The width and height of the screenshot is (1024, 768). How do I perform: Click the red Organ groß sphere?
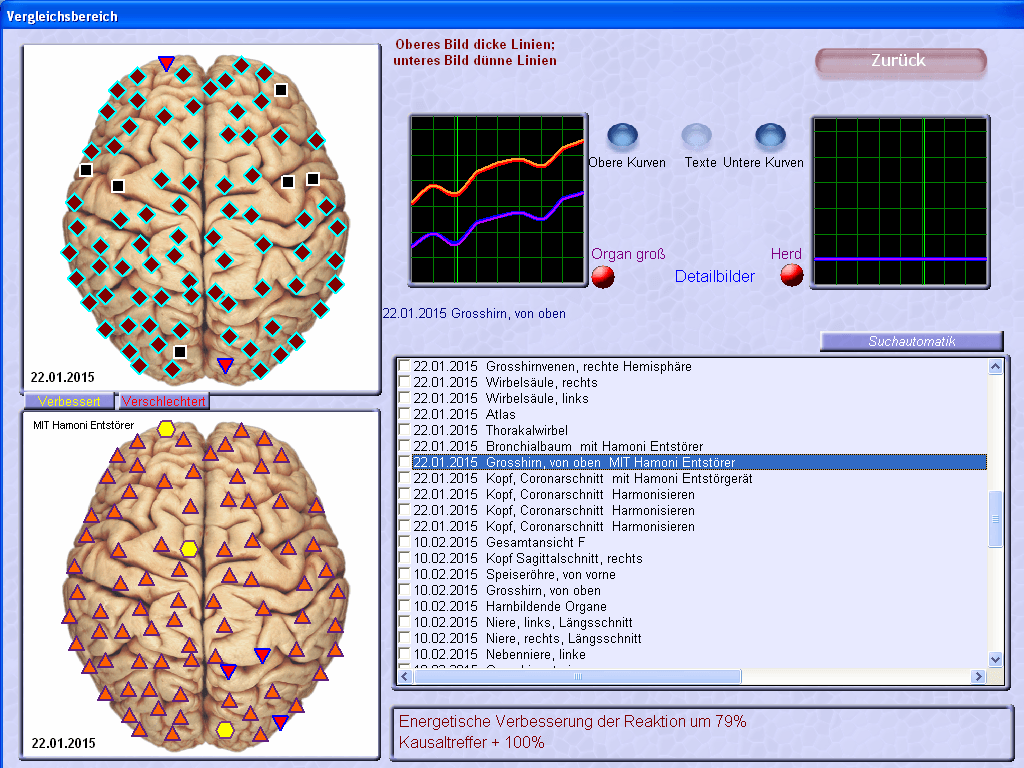[x=603, y=276]
